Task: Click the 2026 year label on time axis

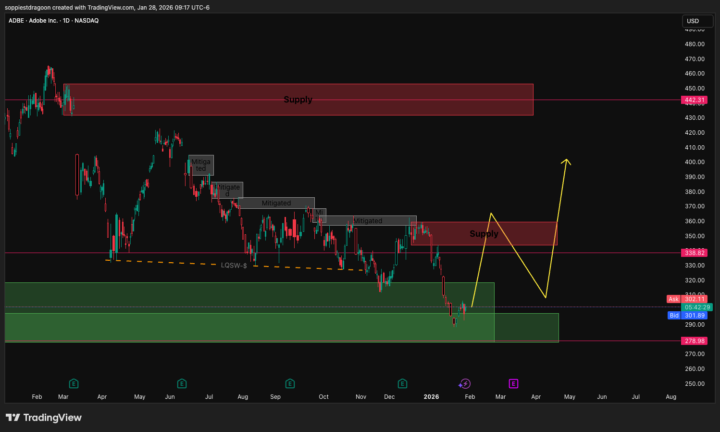Action: tap(431, 397)
